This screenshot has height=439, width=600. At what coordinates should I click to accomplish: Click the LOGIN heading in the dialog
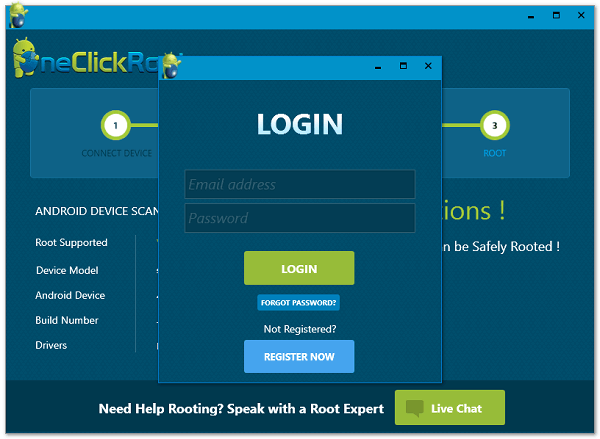coord(300,124)
